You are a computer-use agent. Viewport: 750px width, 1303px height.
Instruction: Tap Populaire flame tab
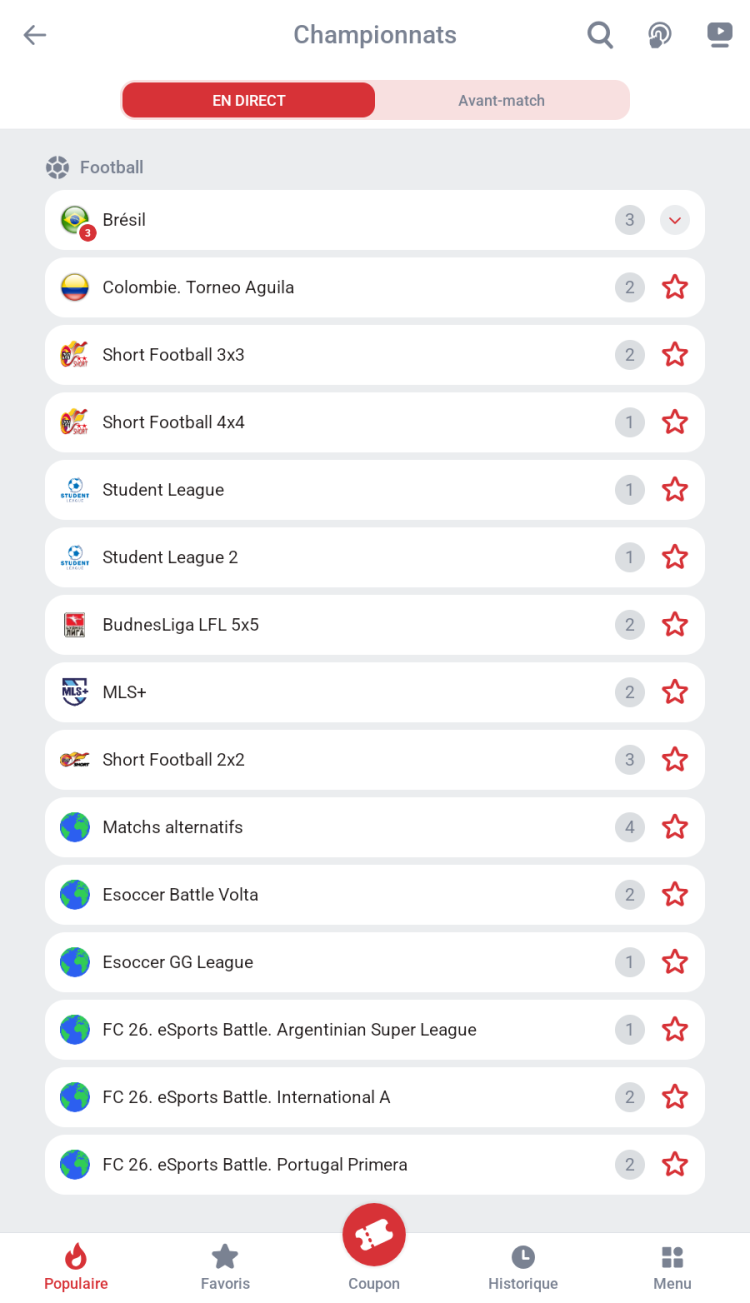pyautogui.click(x=76, y=1266)
